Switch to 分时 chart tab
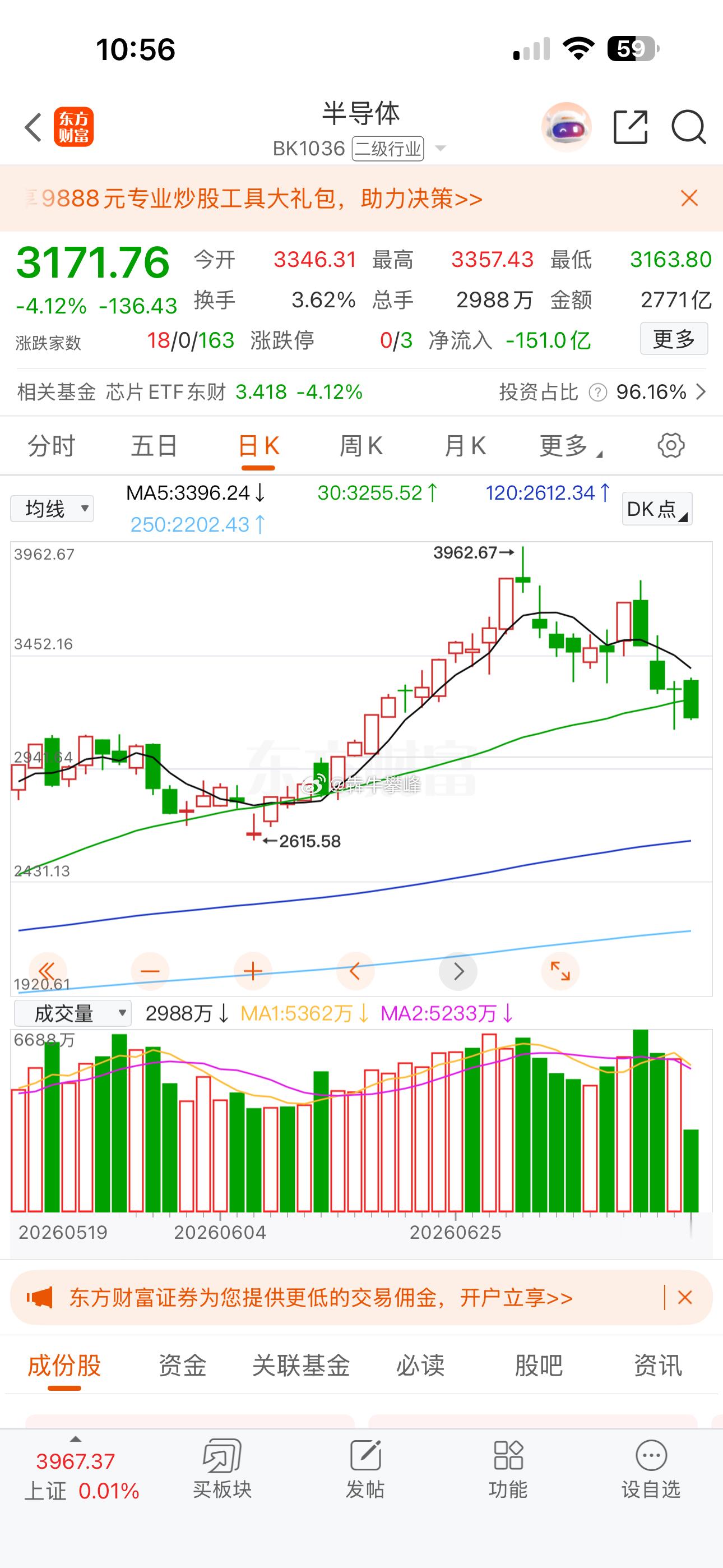 [51, 446]
